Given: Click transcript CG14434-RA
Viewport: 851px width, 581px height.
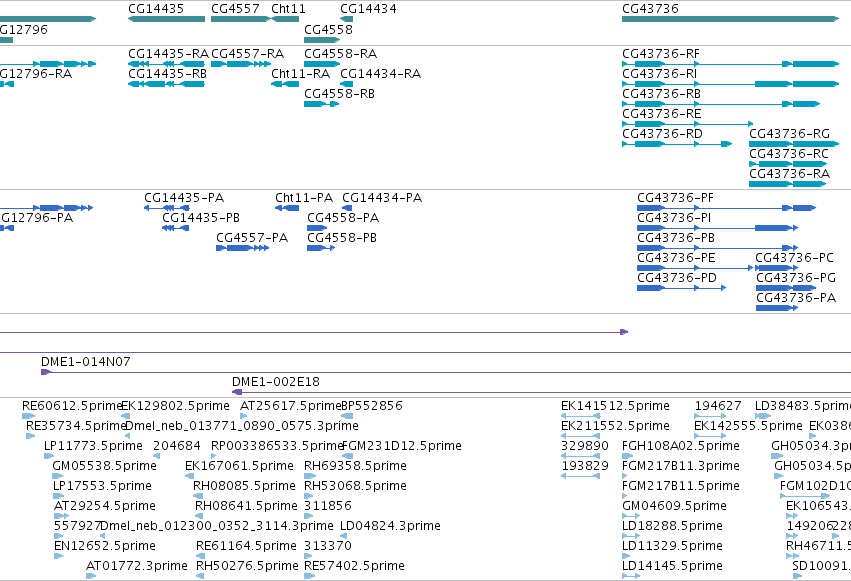Looking at the screenshot, I should click(380, 74).
